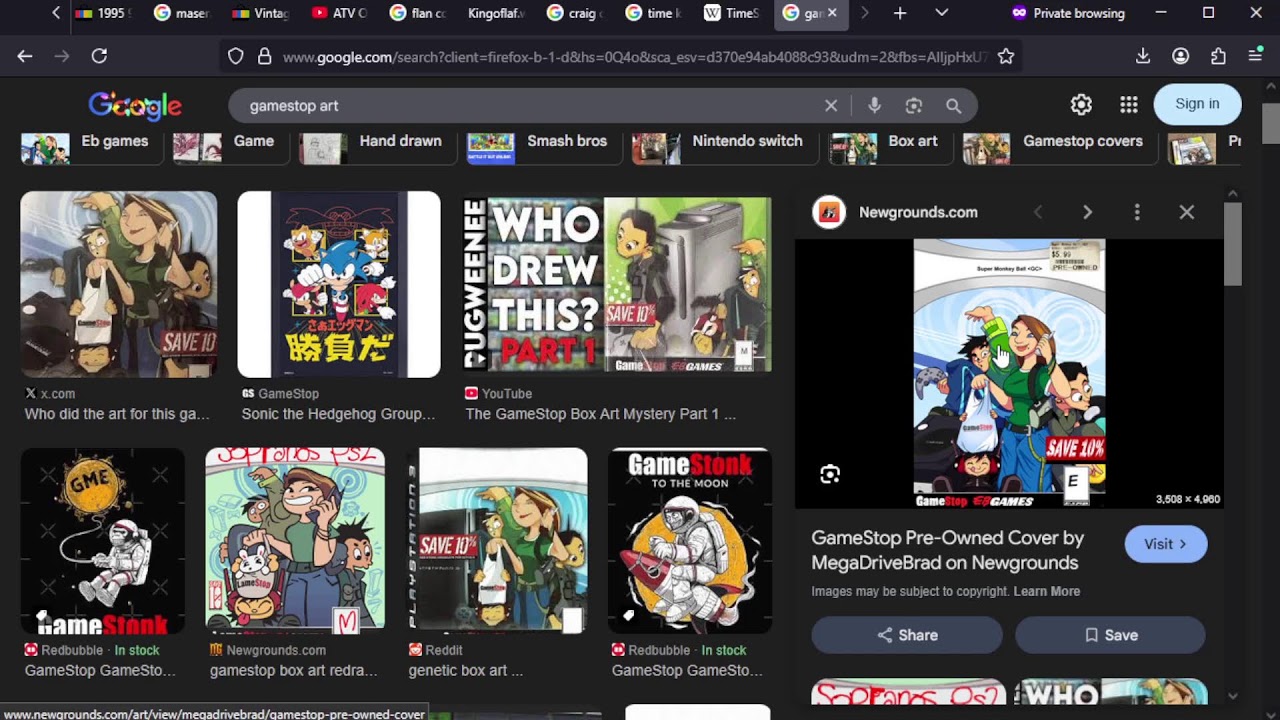Viewport: 1280px width, 720px height.
Task: Start voice search with the microphone icon
Action: pos(874,105)
